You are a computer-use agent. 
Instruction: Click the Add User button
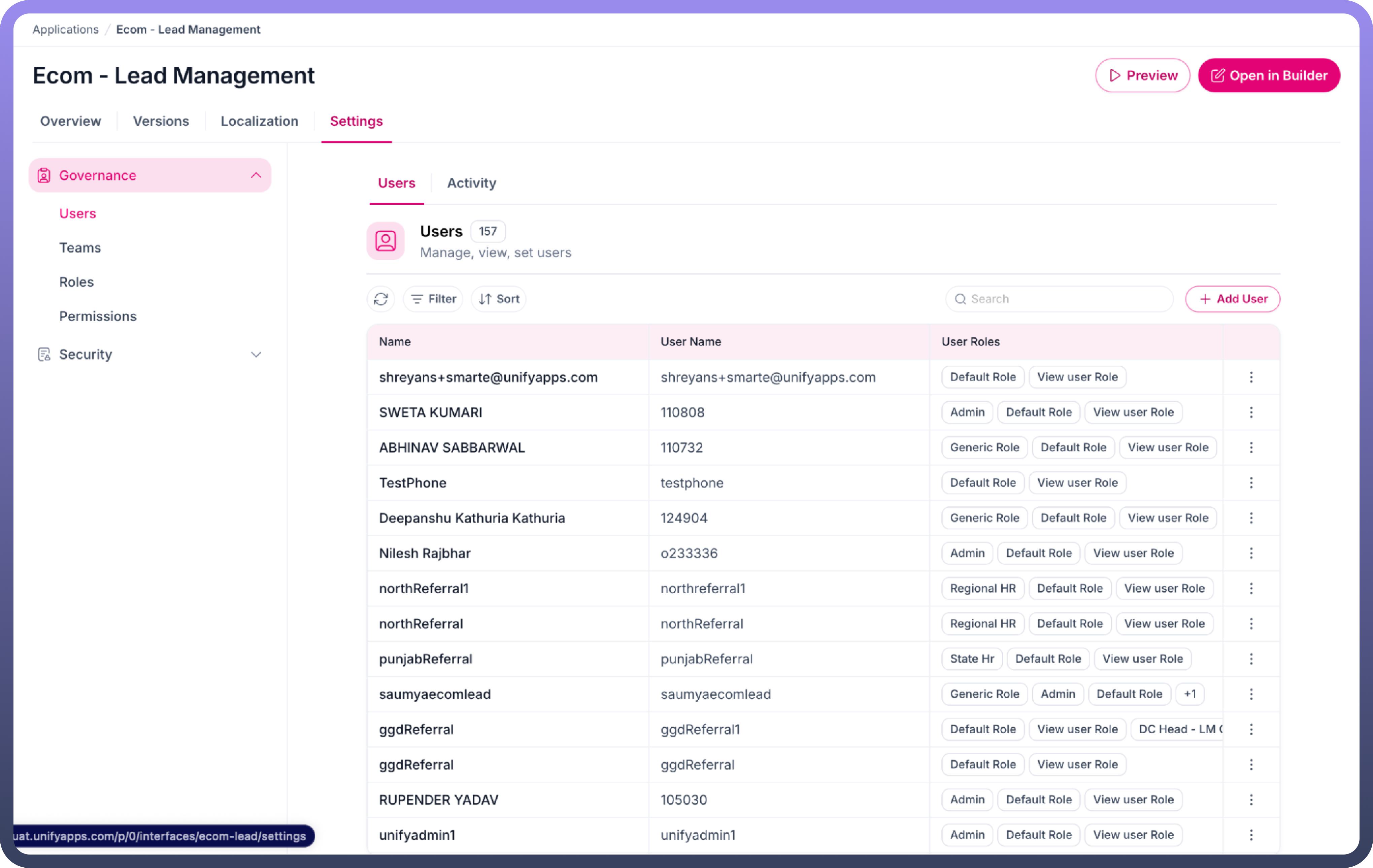click(1232, 299)
